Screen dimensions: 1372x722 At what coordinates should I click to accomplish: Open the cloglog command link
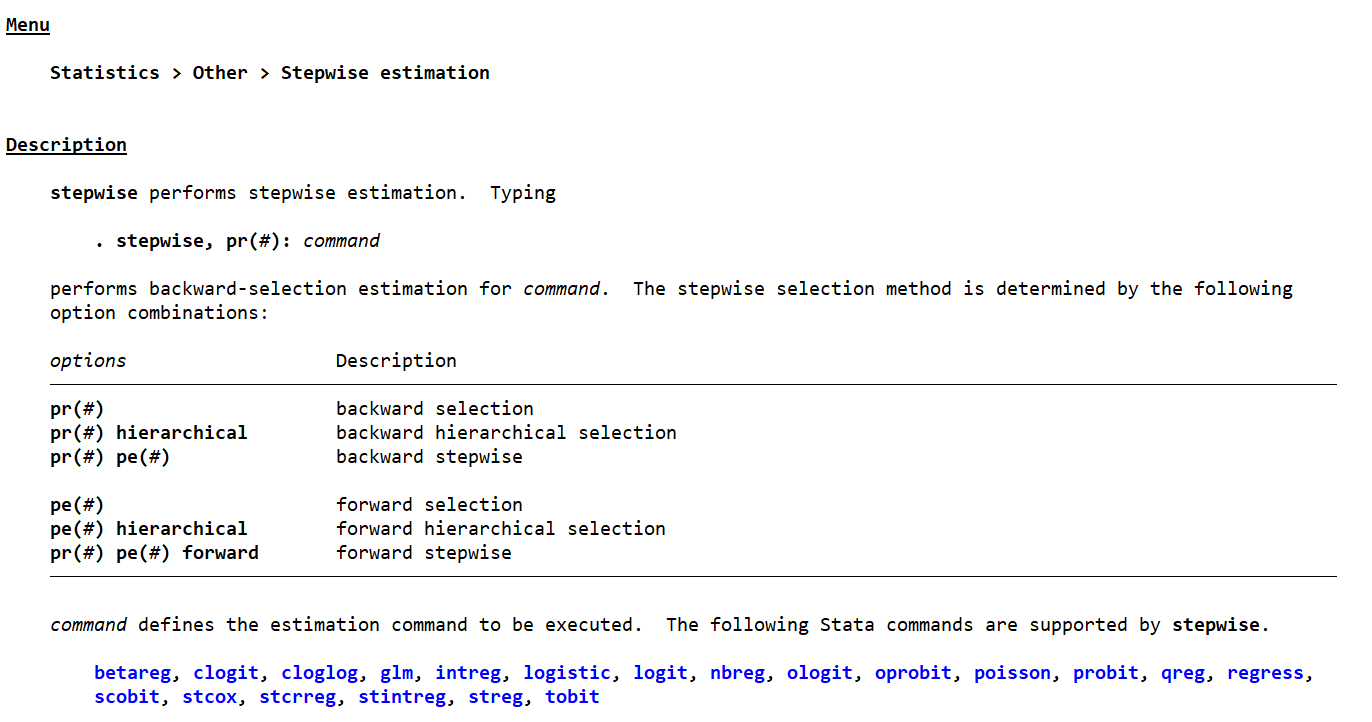[x=319, y=673]
